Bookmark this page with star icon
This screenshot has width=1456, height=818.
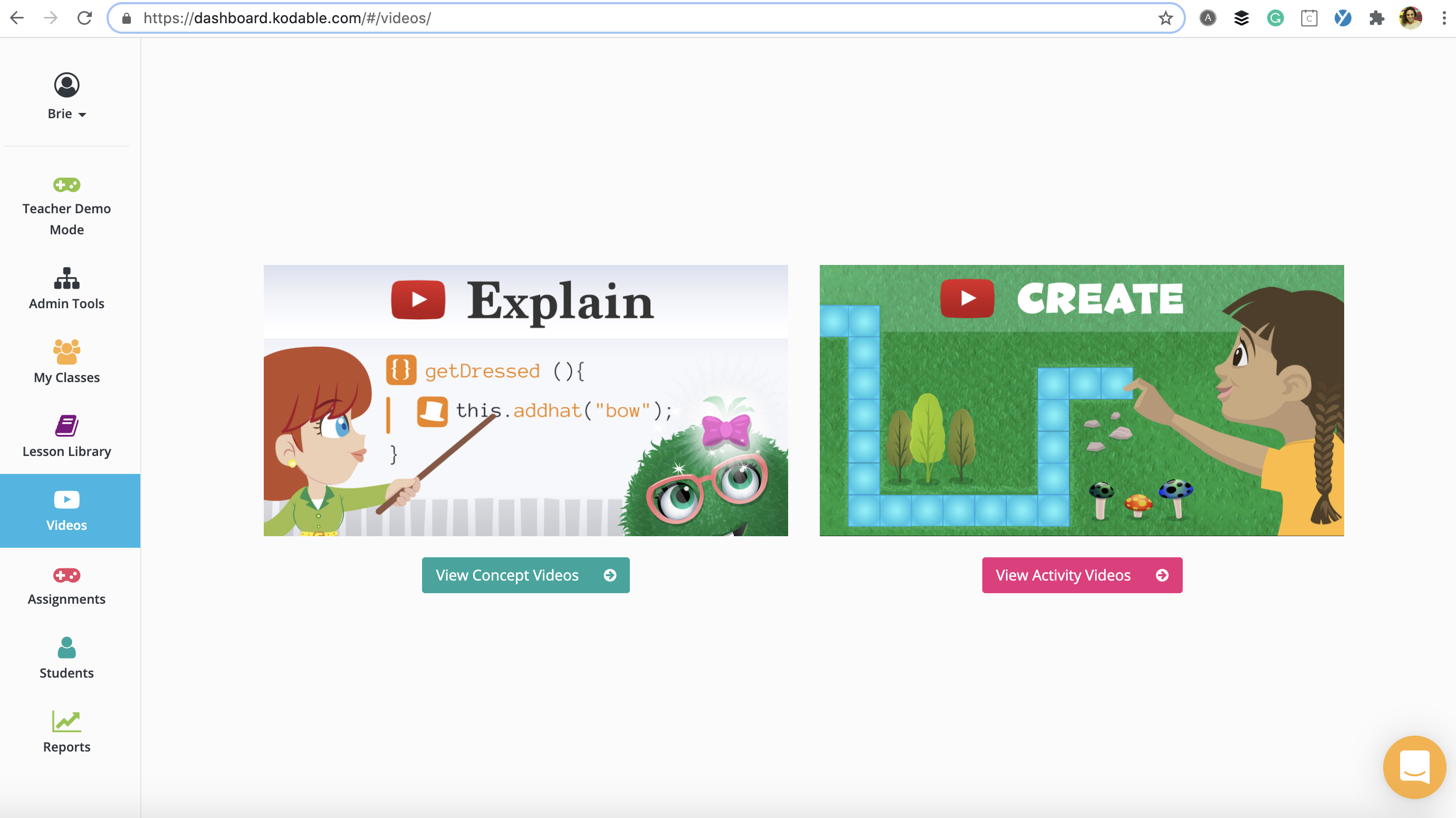pos(1165,18)
